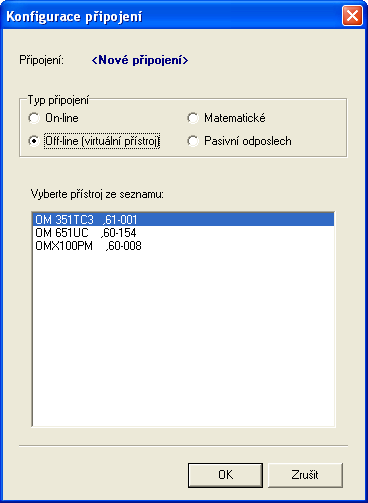Click the 'Matematické' option label text
368x503 pixels.
(x=235, y=118)
